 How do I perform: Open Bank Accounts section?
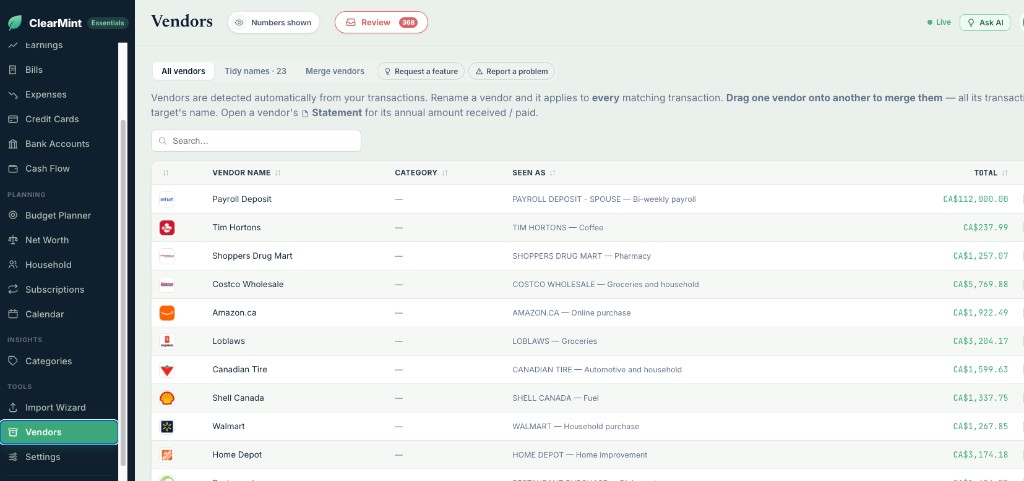coord(59,144)
